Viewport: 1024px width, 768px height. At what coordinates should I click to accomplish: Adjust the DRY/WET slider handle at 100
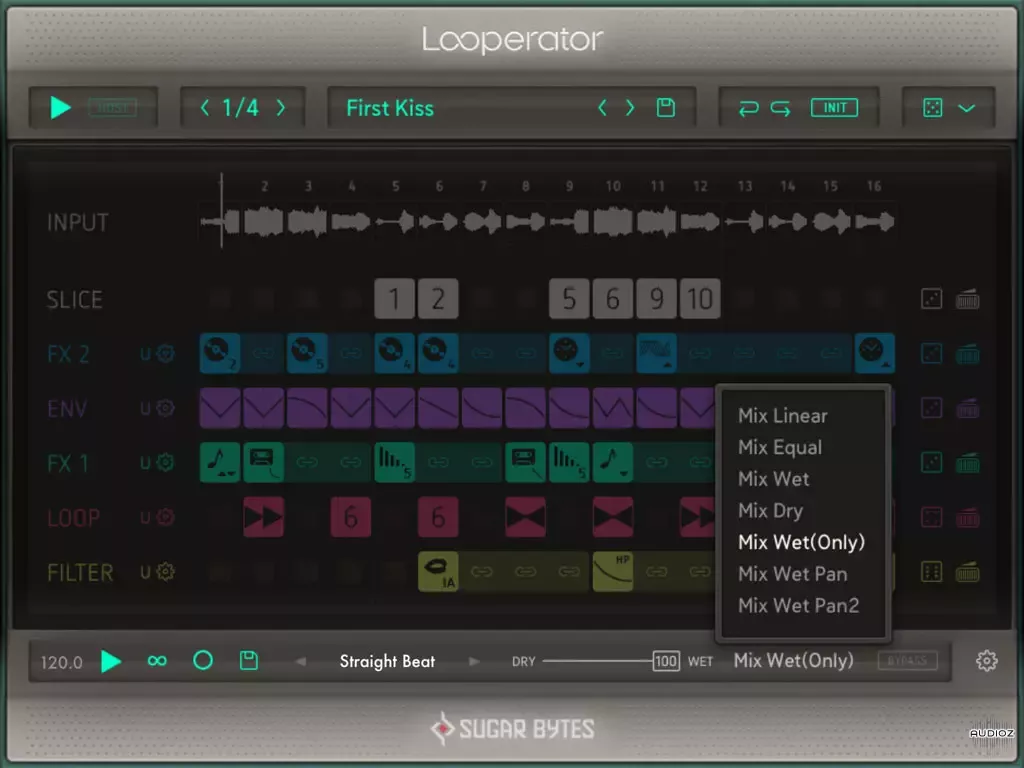pos(665,661)
